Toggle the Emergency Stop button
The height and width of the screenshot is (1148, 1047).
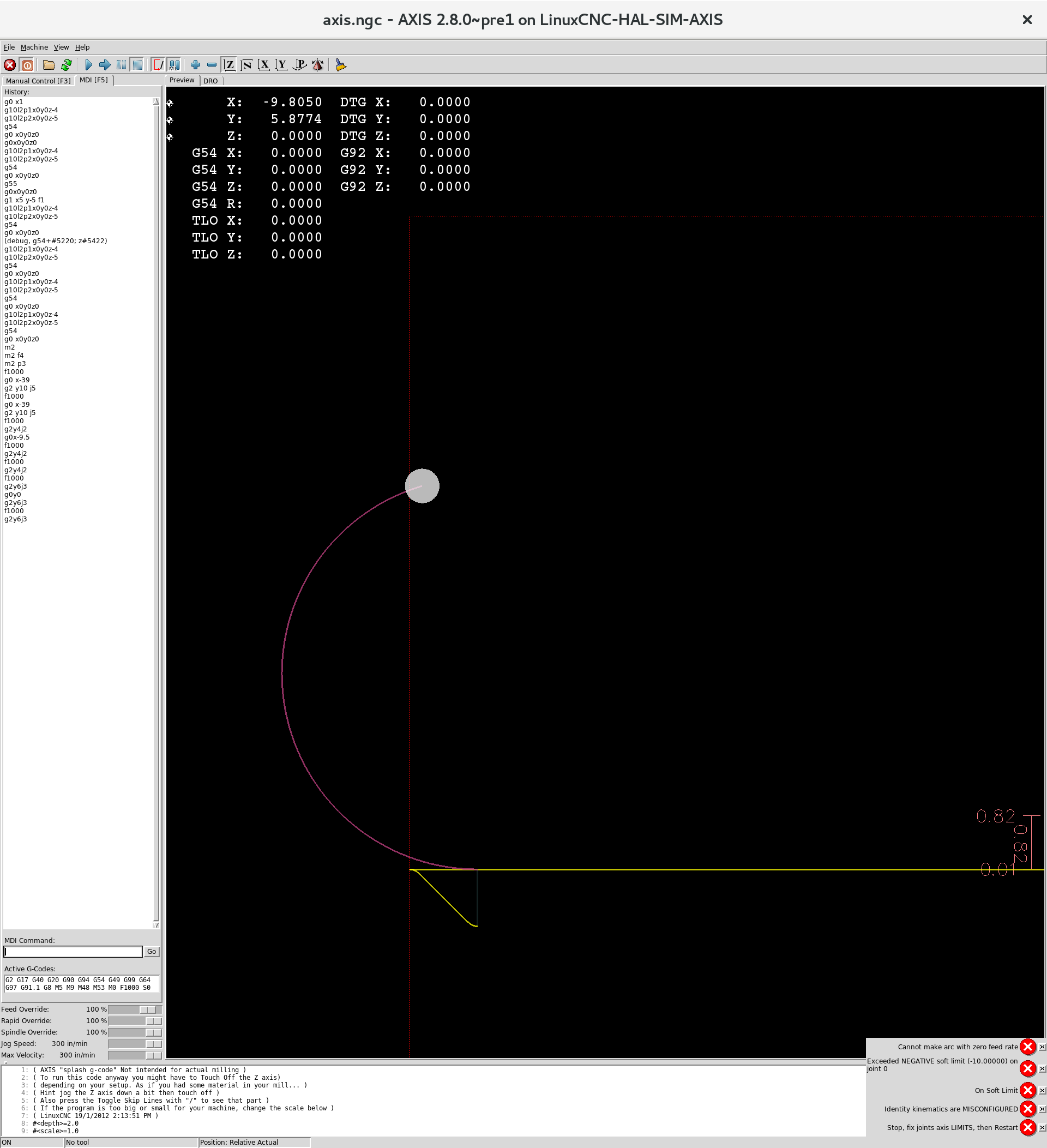coord(10,64)
